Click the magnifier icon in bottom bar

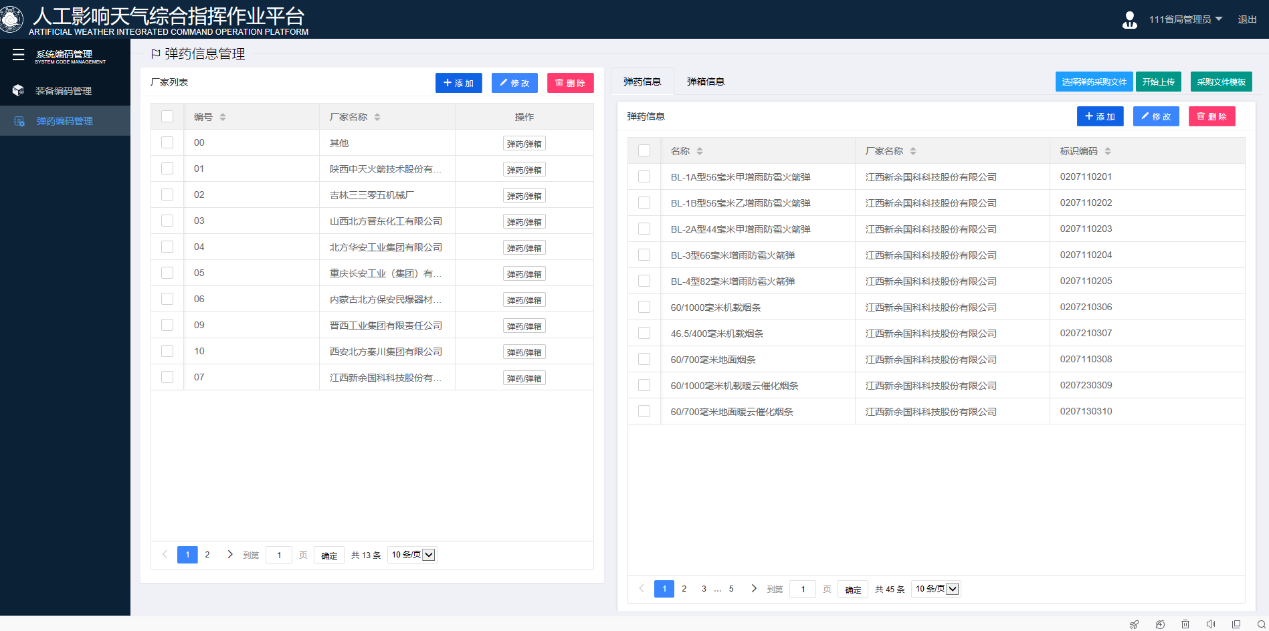click(x=1260, y=624)
